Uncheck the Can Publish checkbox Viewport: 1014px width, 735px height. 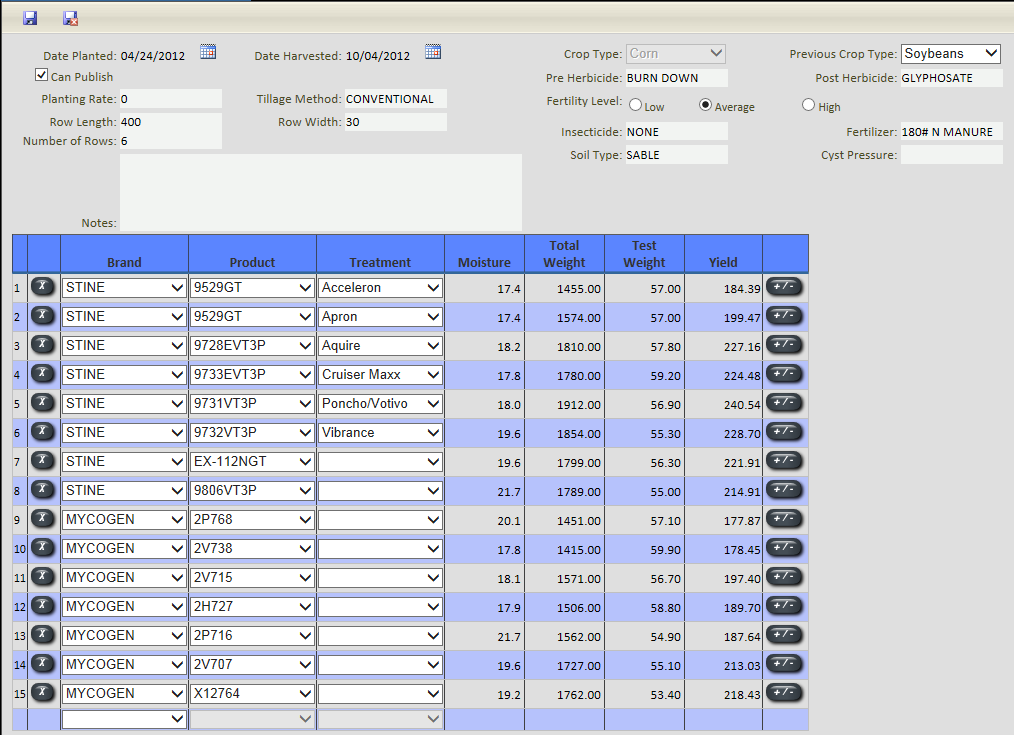(41, 75)
